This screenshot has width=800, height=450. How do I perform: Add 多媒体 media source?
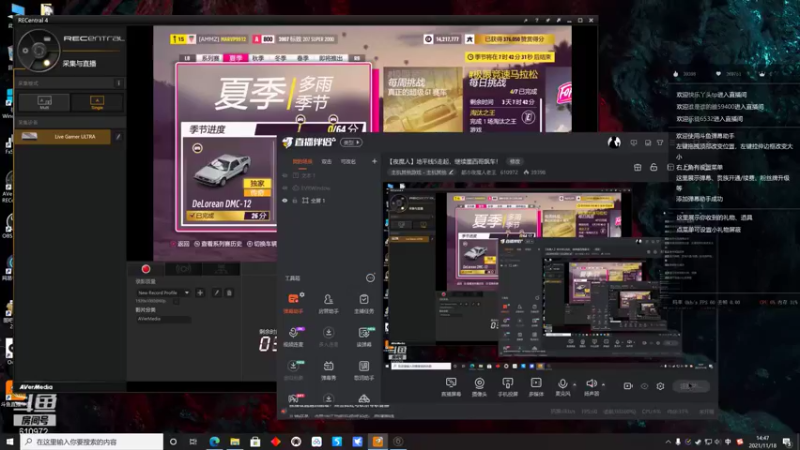[x=536, y=387]
